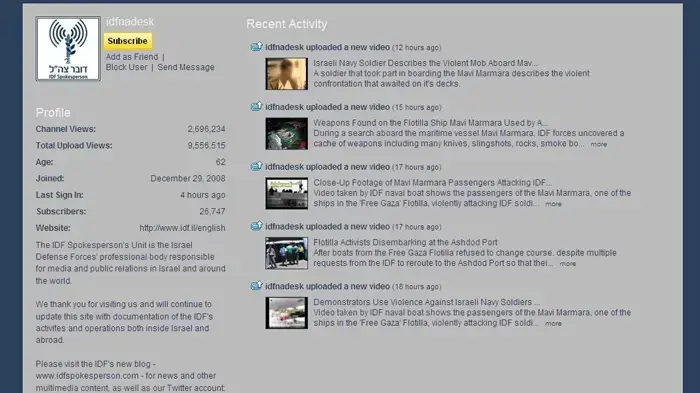Screen dimensions: 700x393
Task: Open thumbnail of Close-Up Footage Mavi Marmara video
Action: (x=287, y=193)
